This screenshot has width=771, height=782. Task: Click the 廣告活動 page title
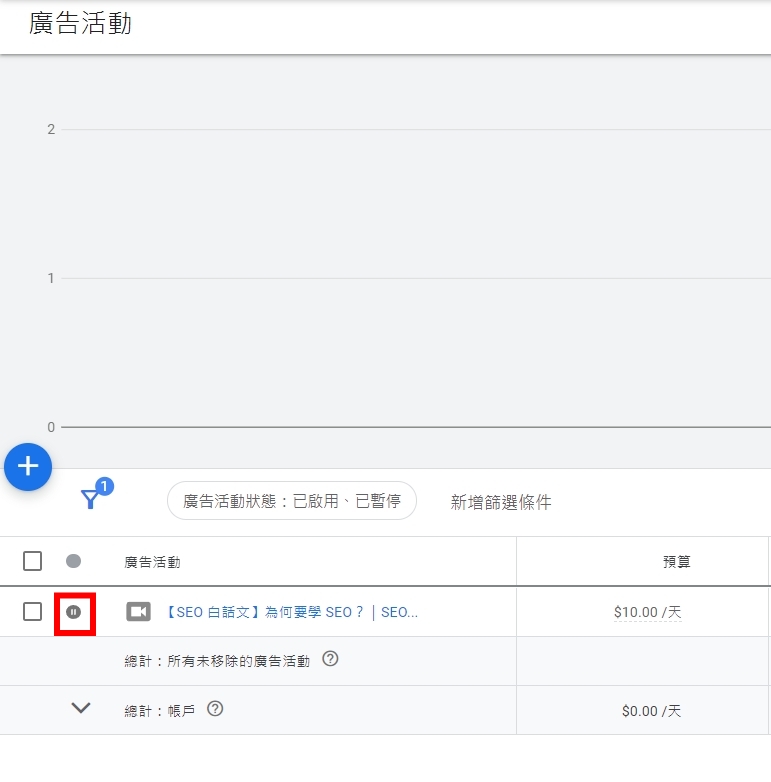(80, 24)
